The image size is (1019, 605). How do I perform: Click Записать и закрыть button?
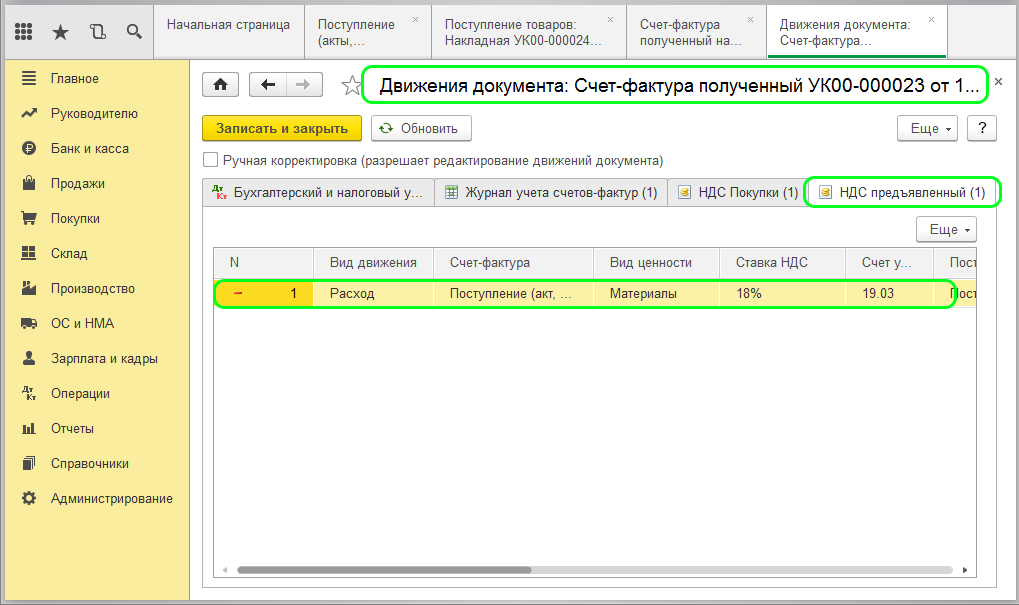[x=282, y=128]
